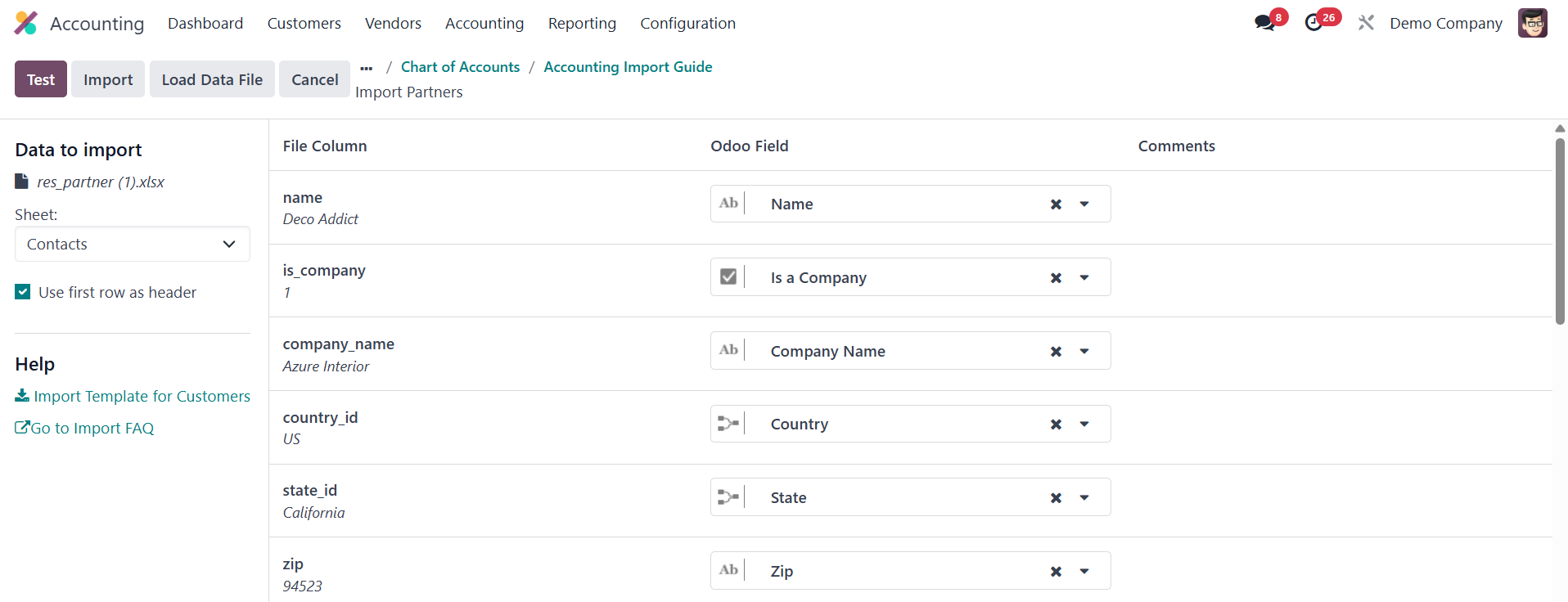Click the Load Data File button
1568x602 pixels.
point(212,79)
